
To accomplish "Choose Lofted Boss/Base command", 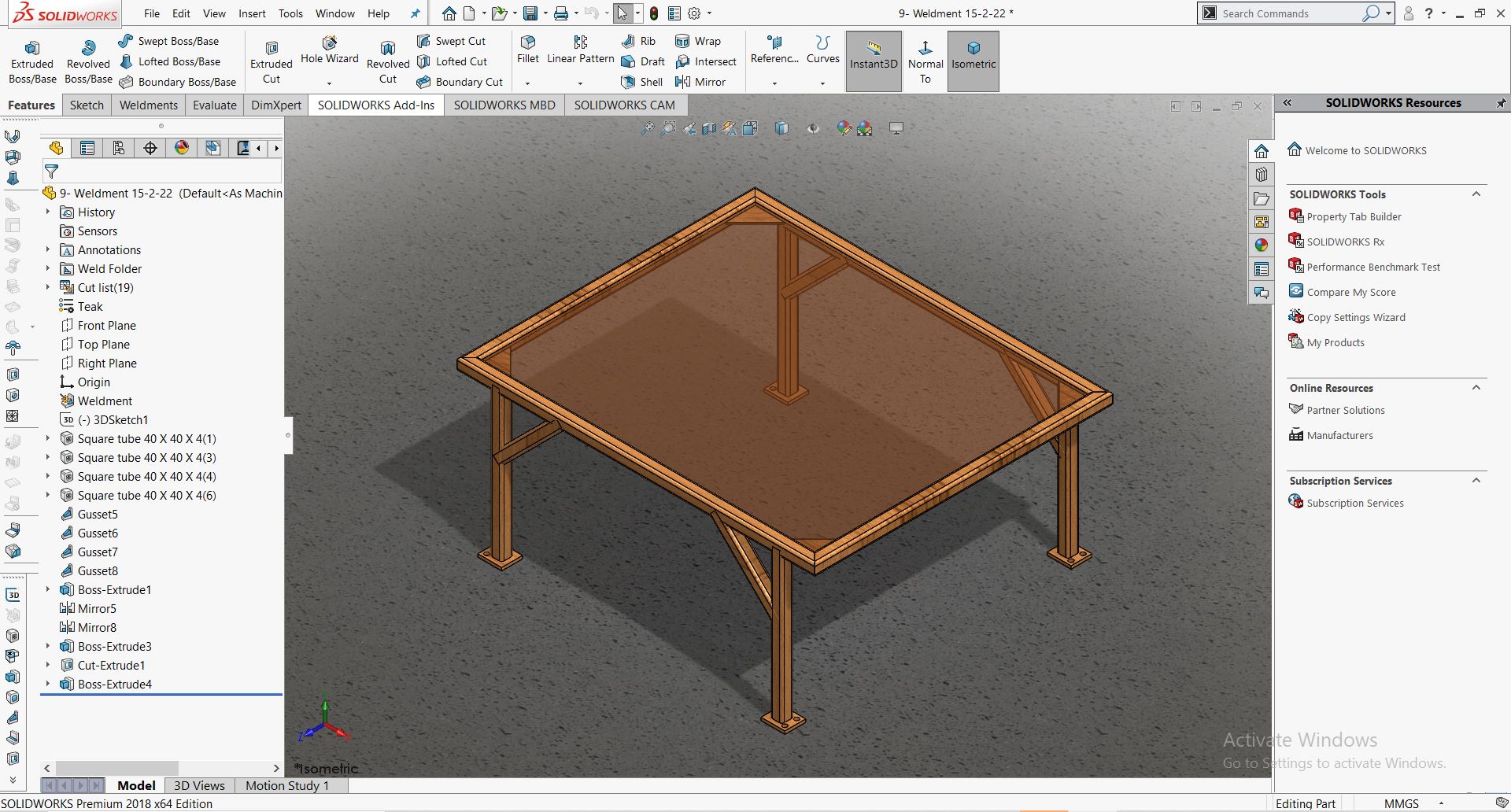I will (x=169, y=61).
